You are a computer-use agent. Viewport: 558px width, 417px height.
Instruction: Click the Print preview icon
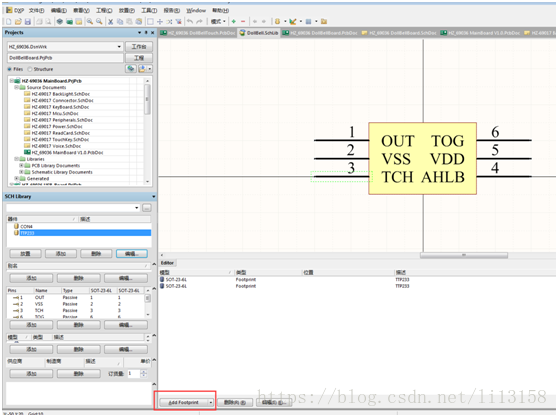48,22
